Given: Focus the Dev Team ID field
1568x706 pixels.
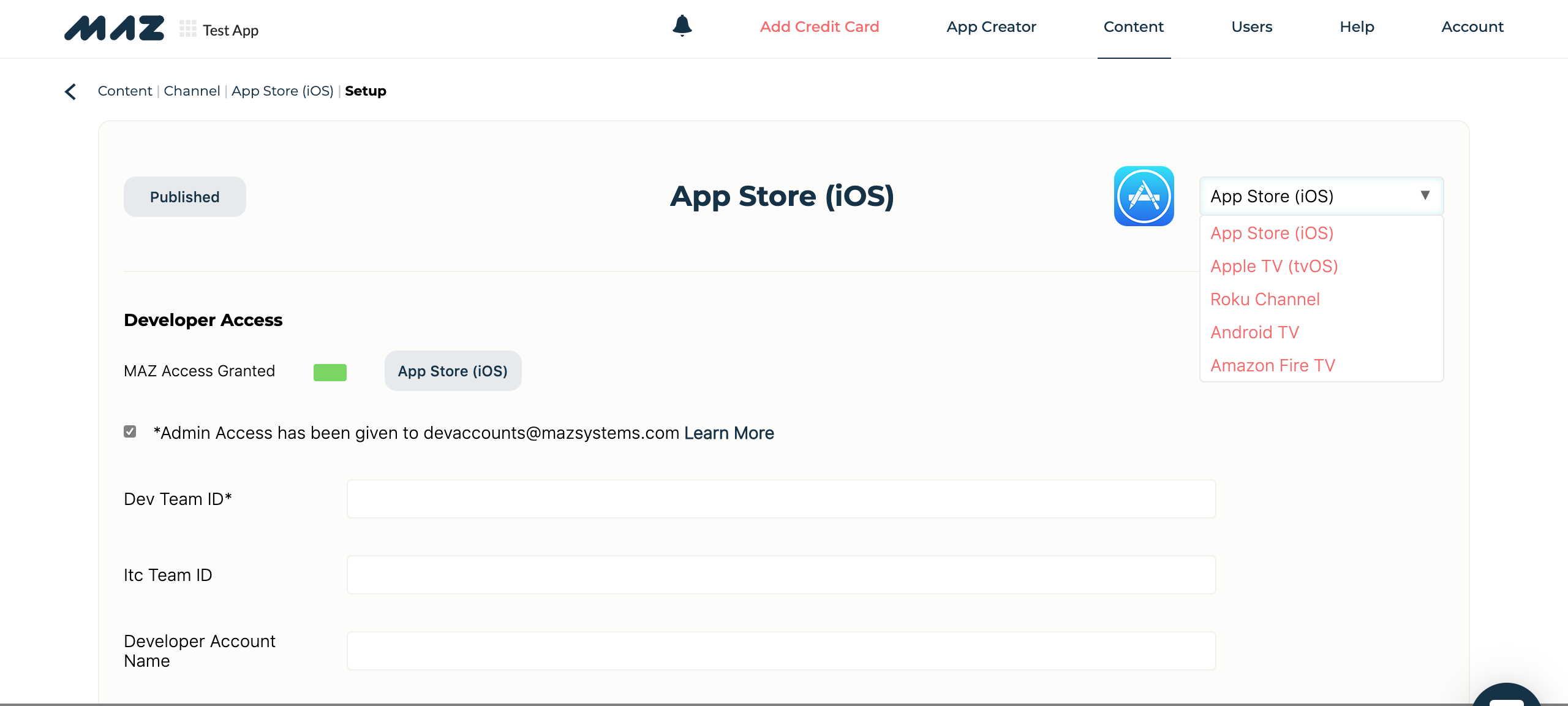Looking at the screenshot, I should [x=781, y=499].
